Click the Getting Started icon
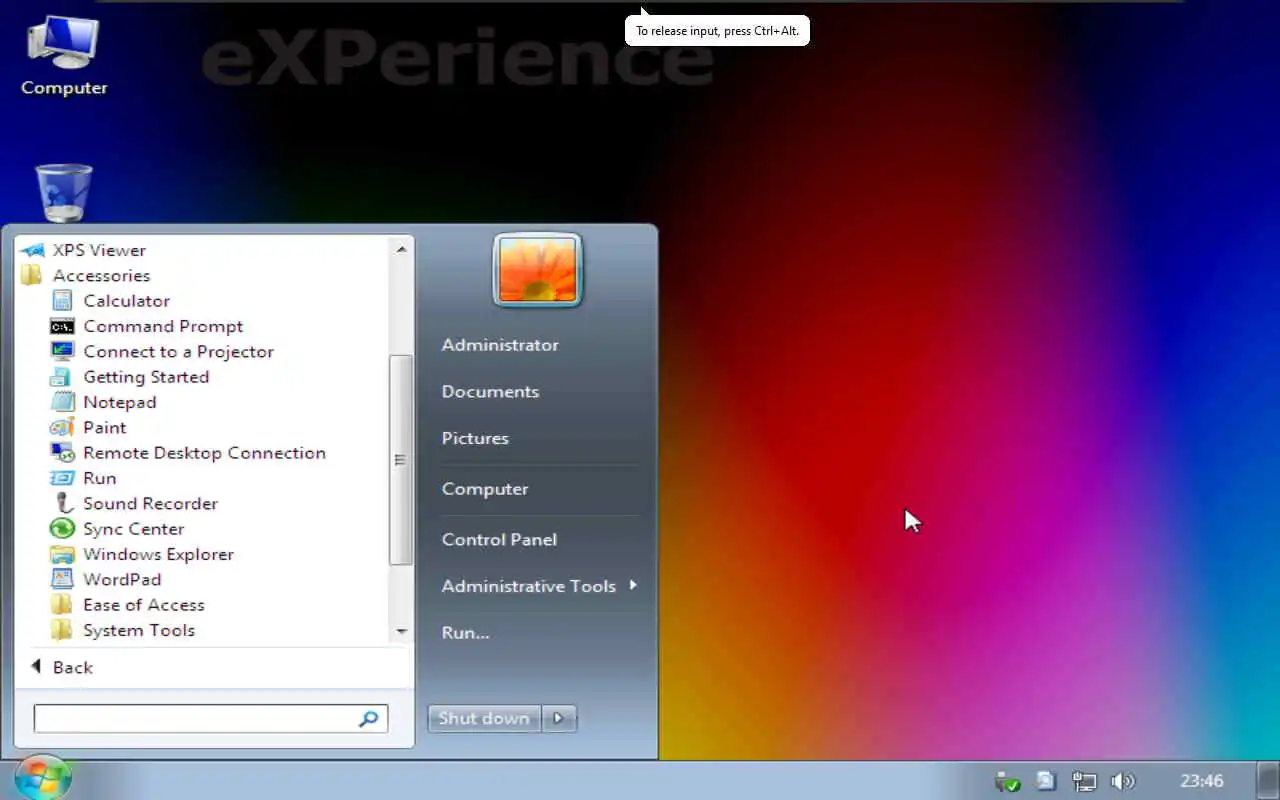1280x800 pixels. click(x=62, y=377)
